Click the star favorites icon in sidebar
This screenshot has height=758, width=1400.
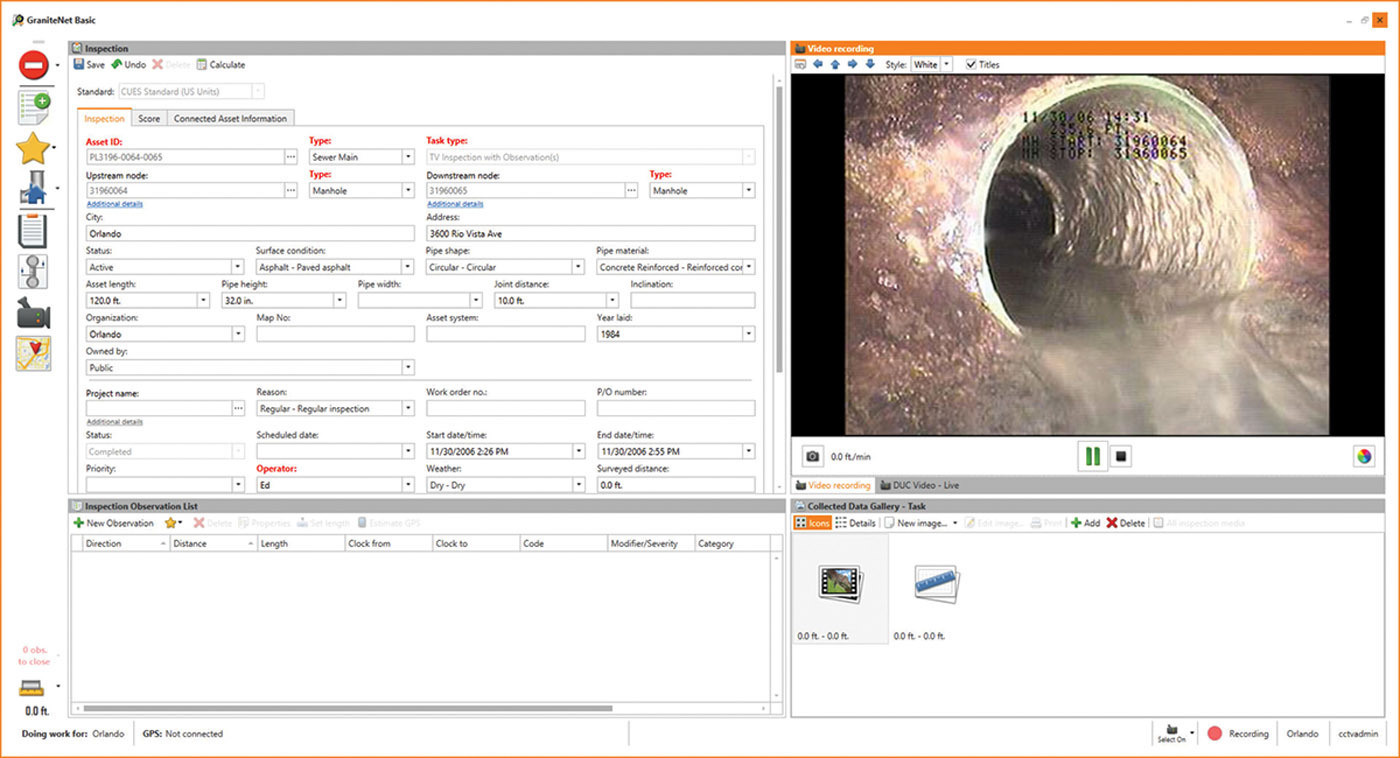coord(33,147)
